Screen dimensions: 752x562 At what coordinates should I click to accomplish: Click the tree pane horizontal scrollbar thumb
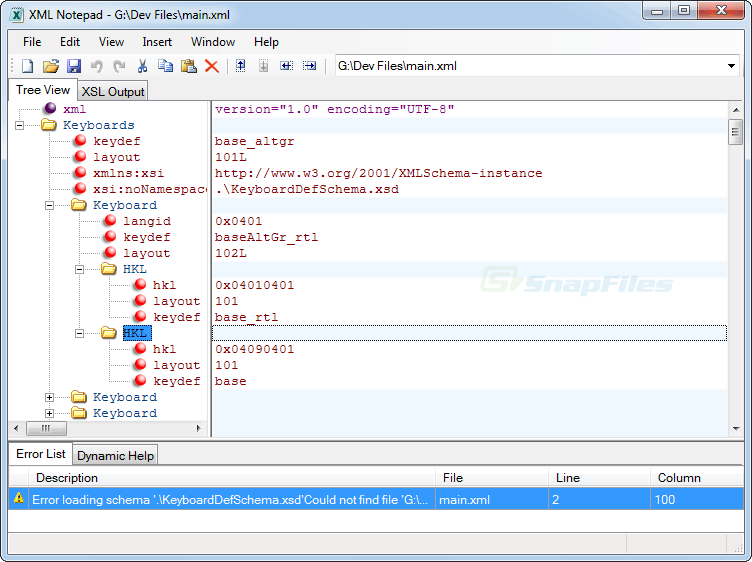tap(46, 428)
